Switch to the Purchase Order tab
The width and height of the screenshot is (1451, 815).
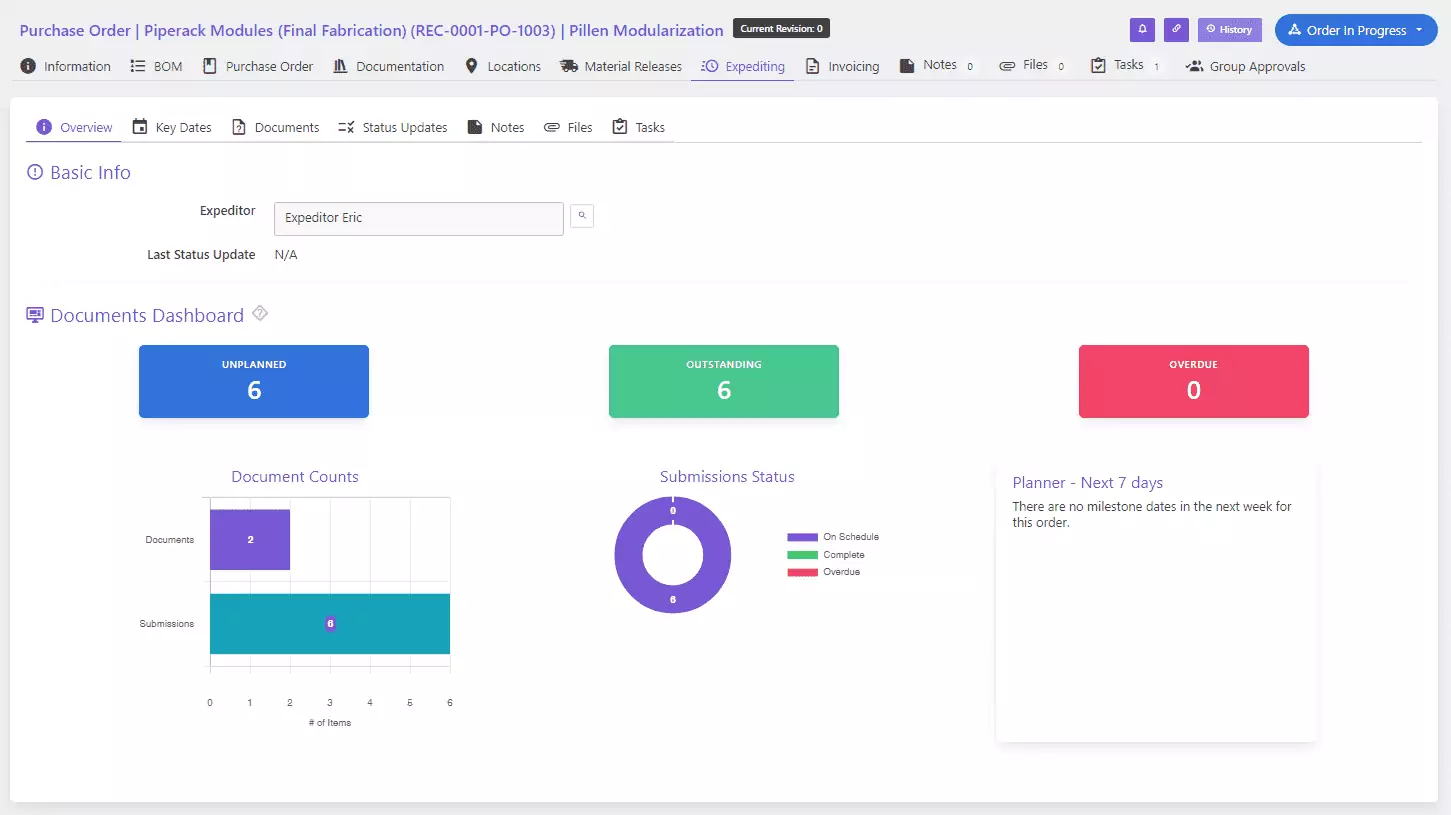click(x=258, y=66)
